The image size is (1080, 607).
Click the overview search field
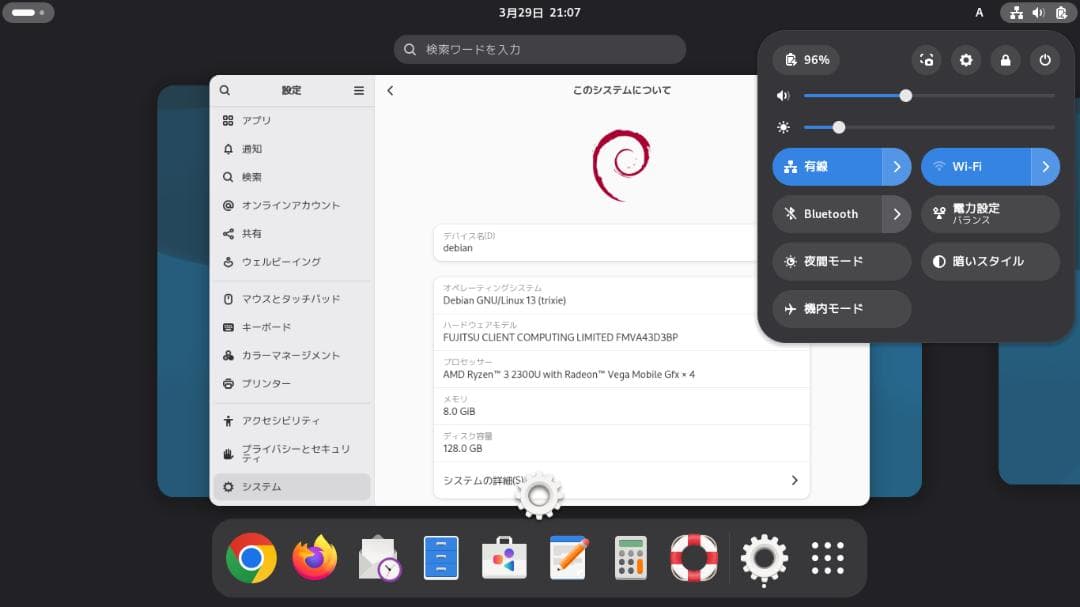point(540,50)
